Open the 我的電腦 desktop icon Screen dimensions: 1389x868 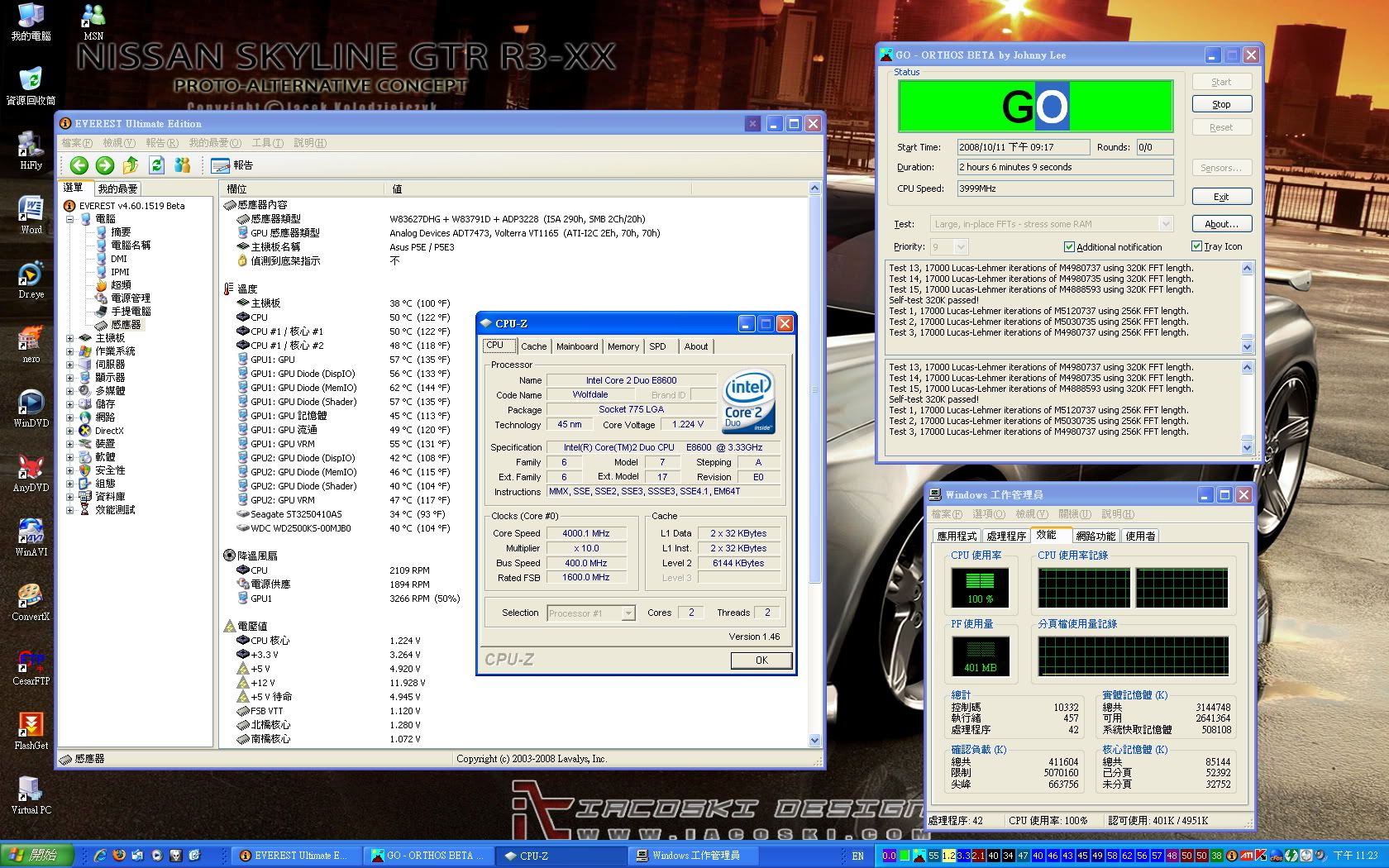coord(31,22)
